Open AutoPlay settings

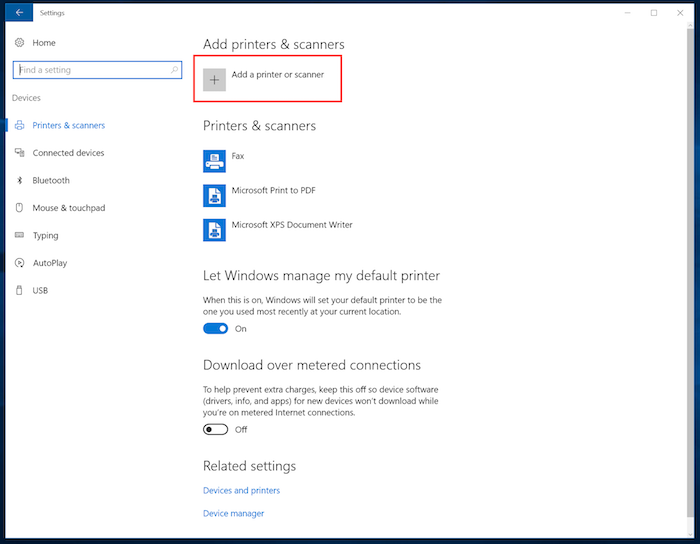tap(50, 263)
